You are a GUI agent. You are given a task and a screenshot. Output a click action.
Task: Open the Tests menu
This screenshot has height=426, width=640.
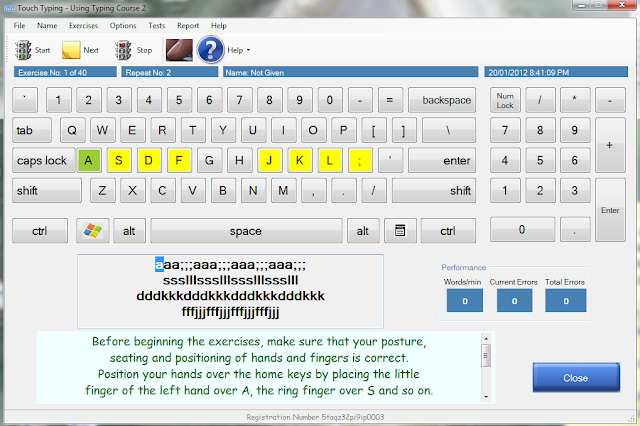click(x=157, y=26)
